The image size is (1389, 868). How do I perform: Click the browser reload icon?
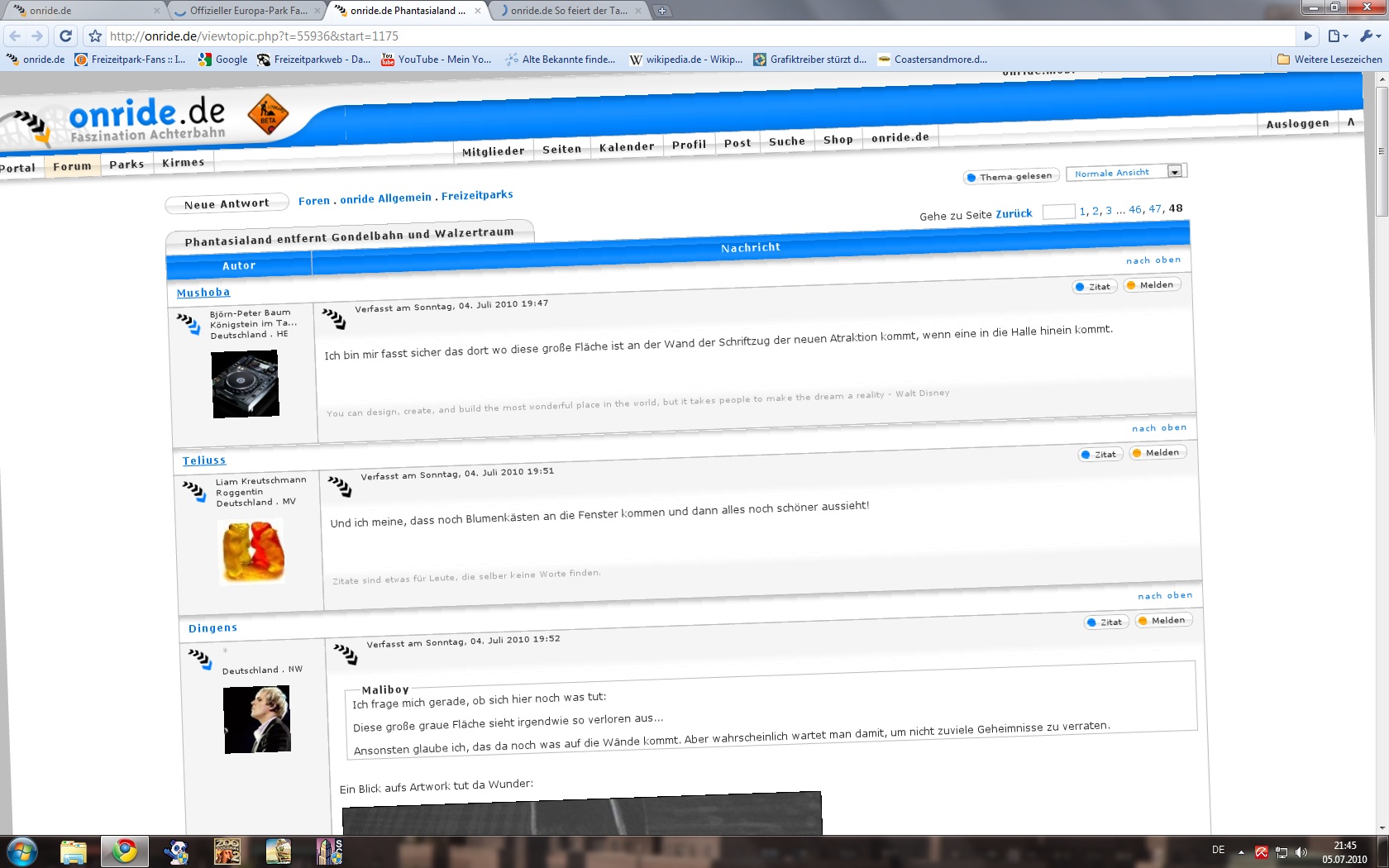(66, 36)
